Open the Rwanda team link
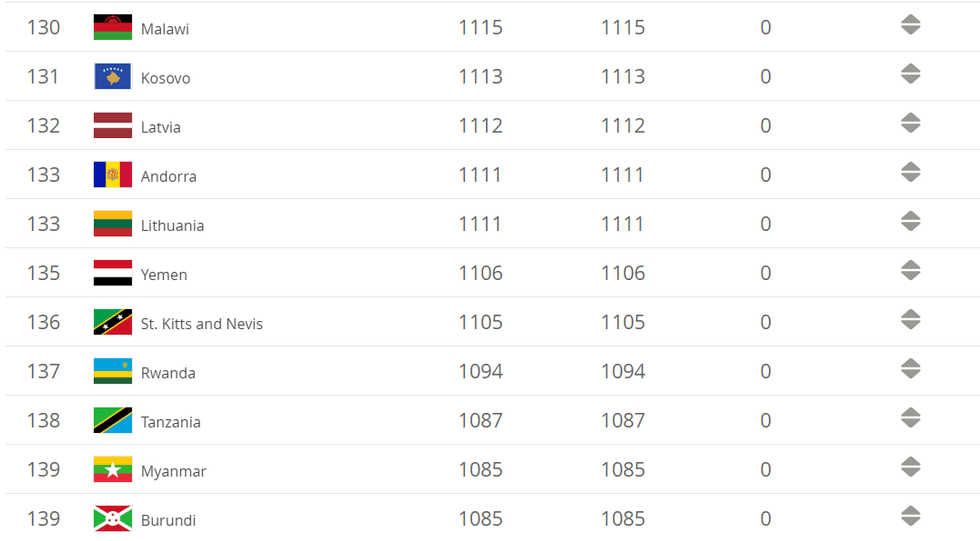980x541 pixels. tap(168, 373)
